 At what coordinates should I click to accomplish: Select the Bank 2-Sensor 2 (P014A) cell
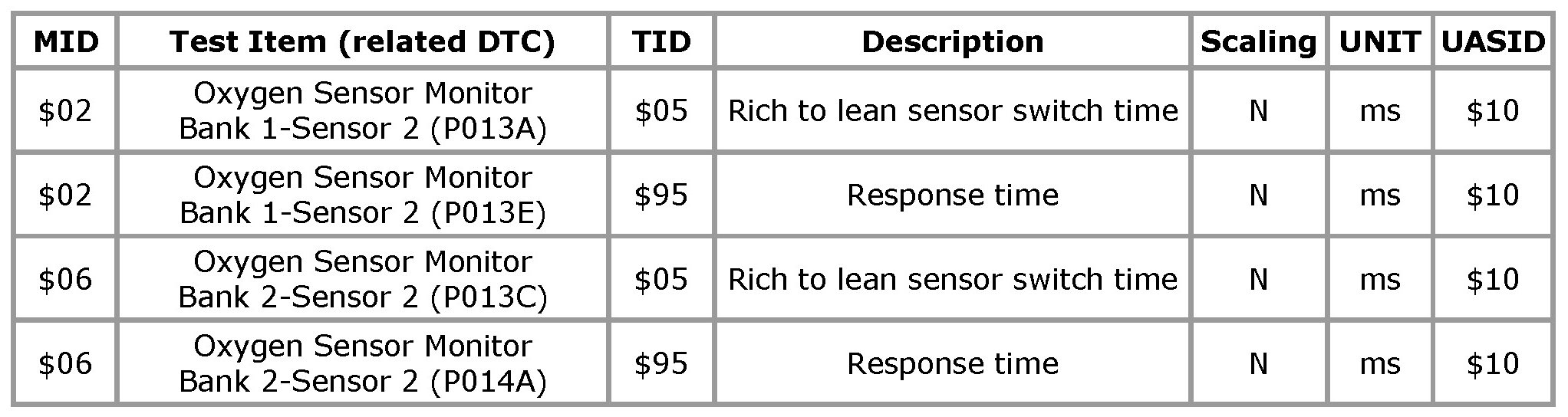[362, 364]
